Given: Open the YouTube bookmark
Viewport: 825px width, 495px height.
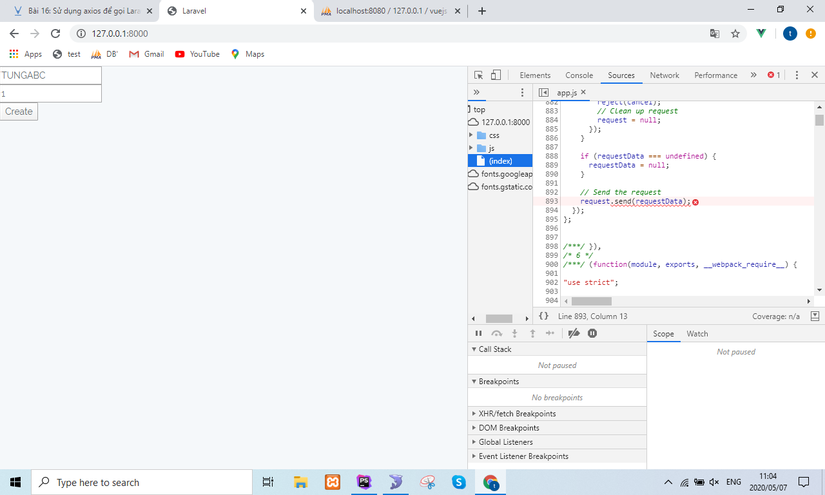Looking at the screenshot, I should coord(197,54).
